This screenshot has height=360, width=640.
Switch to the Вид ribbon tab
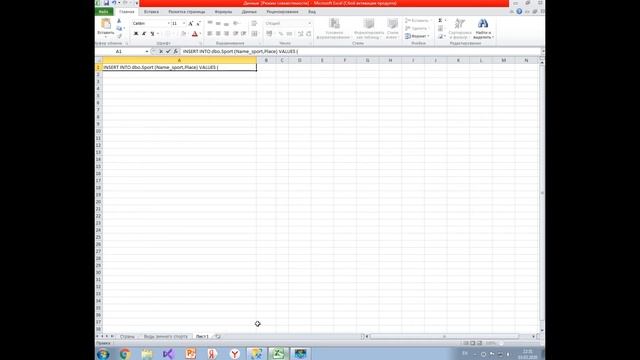point(312,12)
